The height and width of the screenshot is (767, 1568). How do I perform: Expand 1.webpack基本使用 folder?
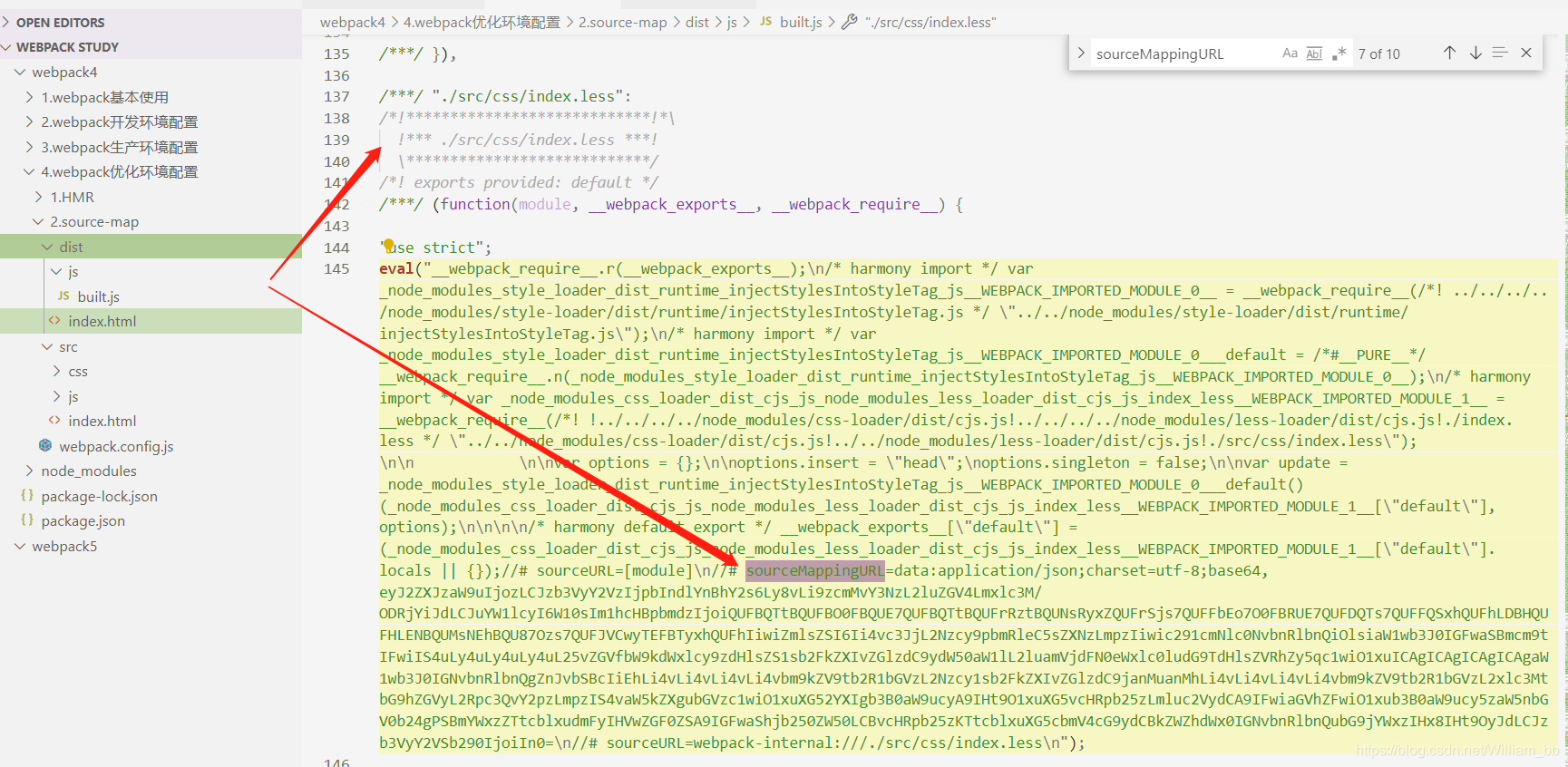pyautogui.click(x=29, y=97)
